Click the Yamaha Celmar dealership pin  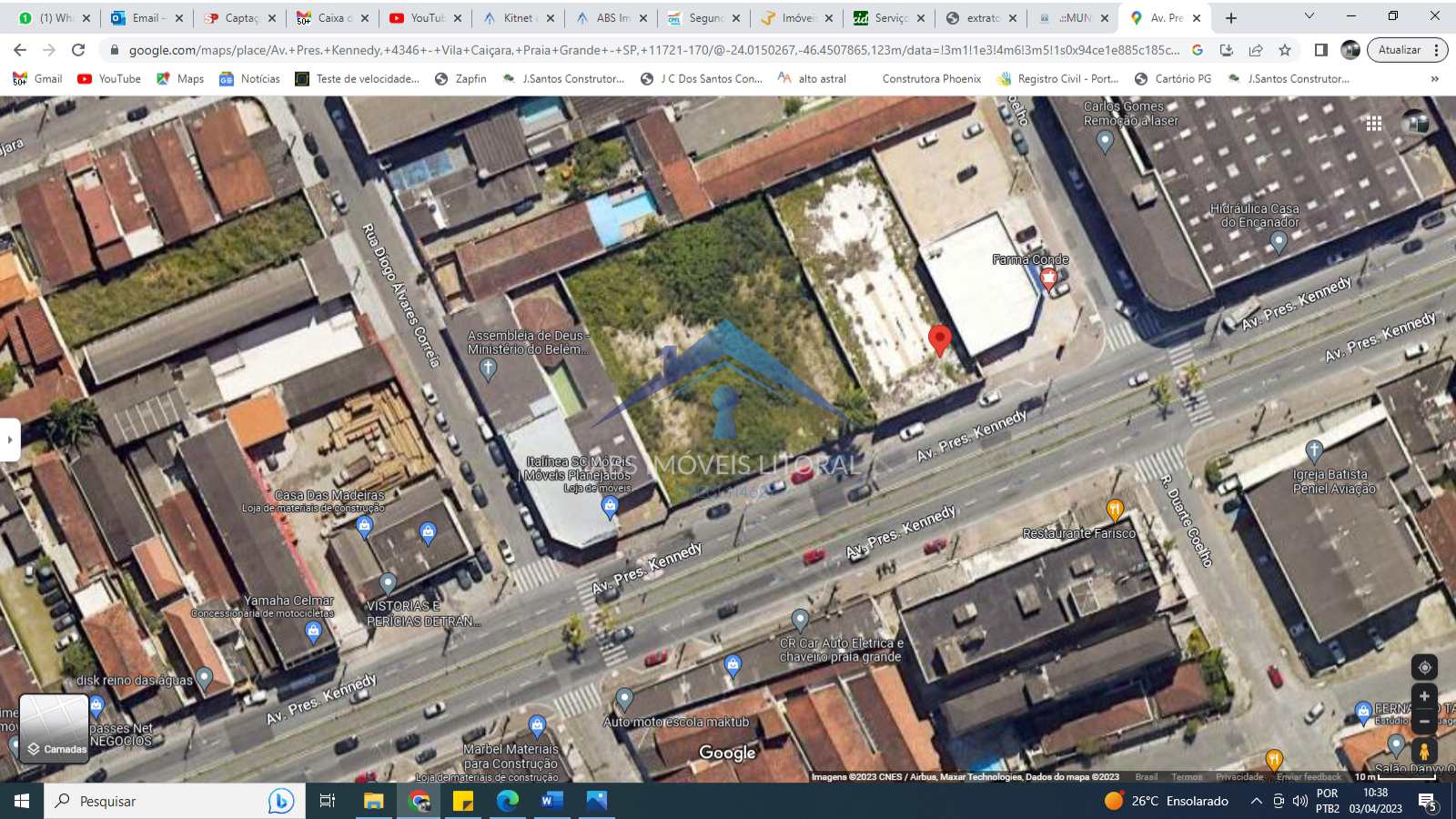pos(314,631)
